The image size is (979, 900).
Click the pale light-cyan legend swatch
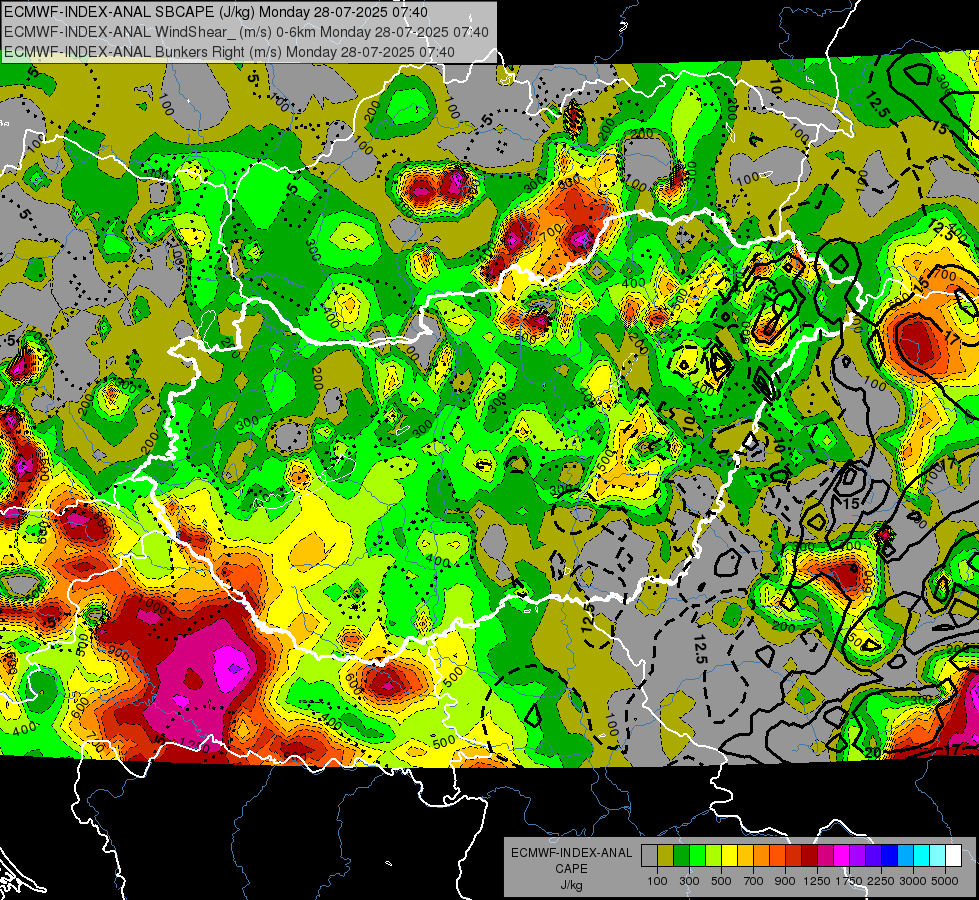[937, 855]
